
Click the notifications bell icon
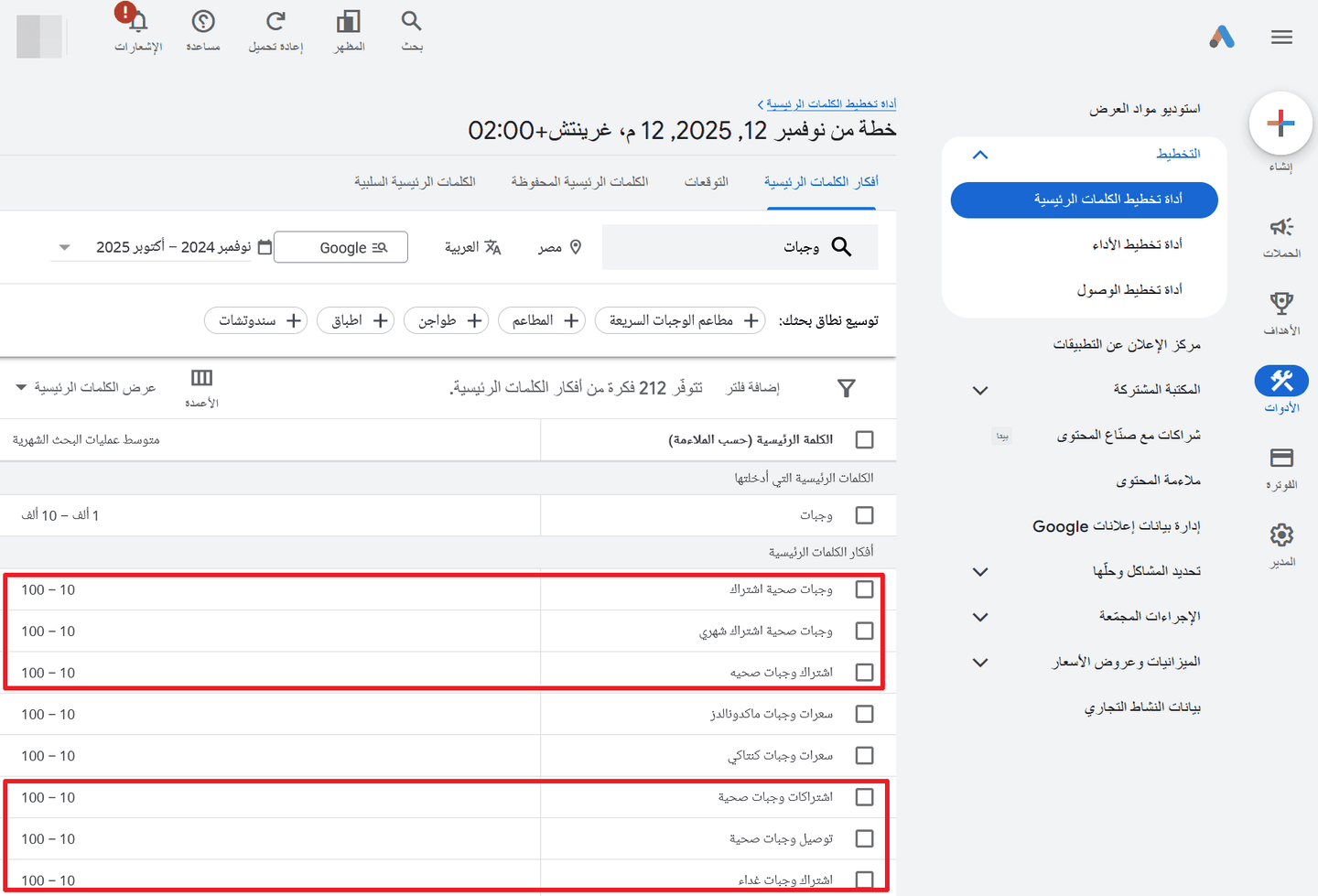coord(138,22)
